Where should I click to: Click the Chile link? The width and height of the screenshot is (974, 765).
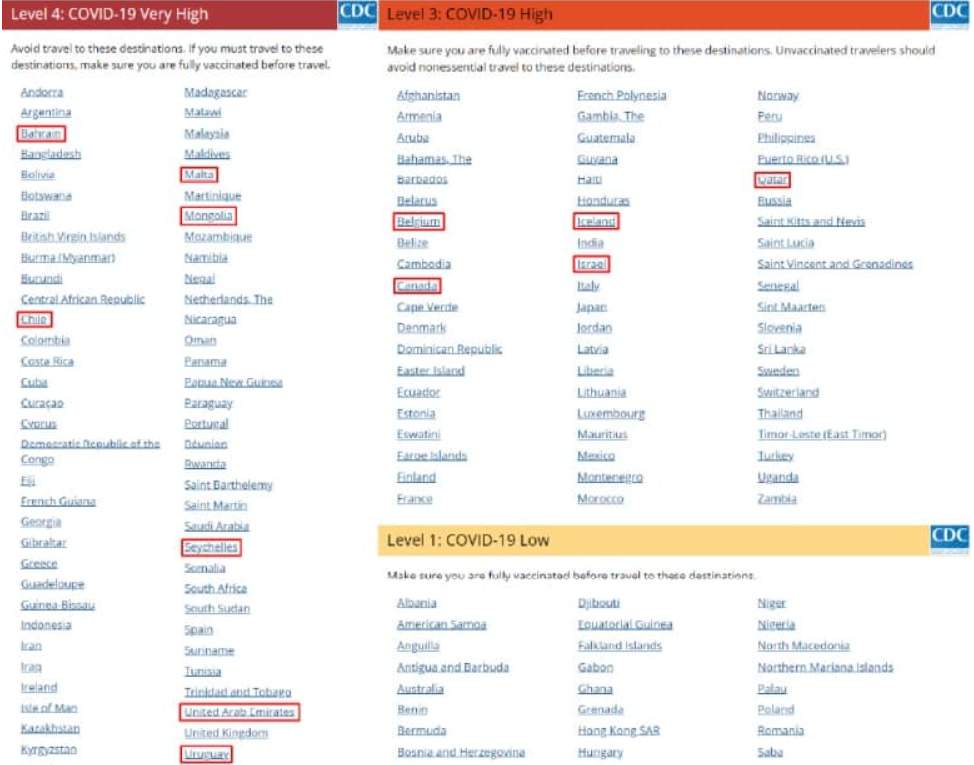point(34,320)
